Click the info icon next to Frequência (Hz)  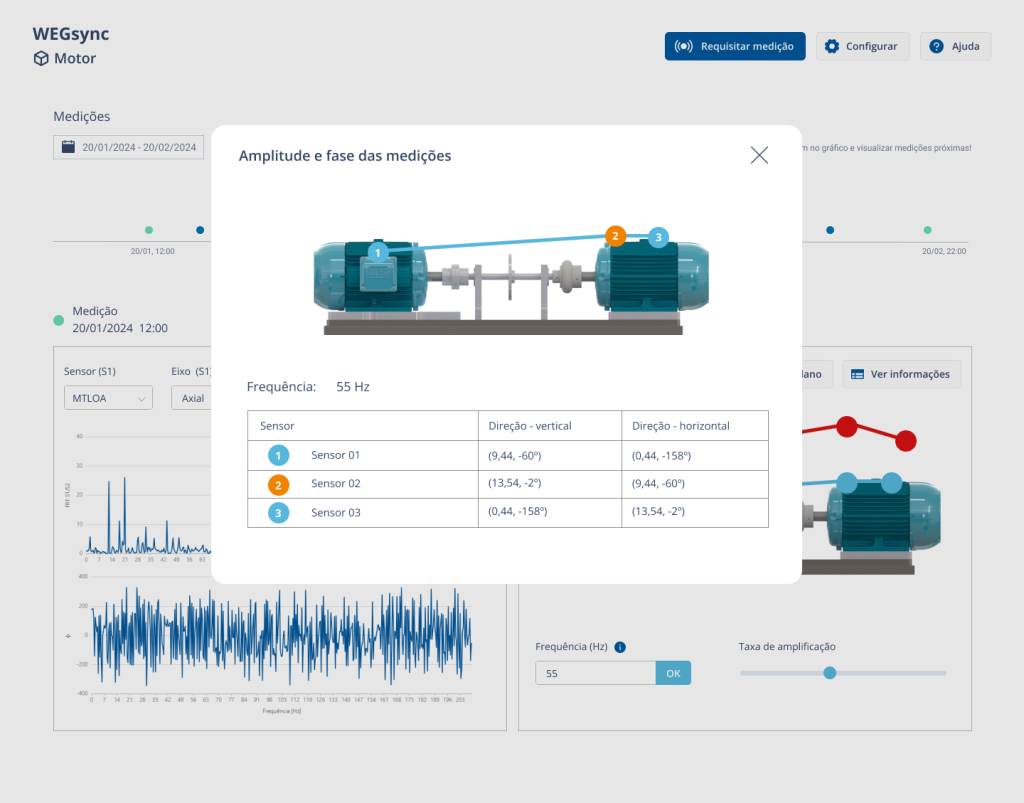click(x=618, y=647)
